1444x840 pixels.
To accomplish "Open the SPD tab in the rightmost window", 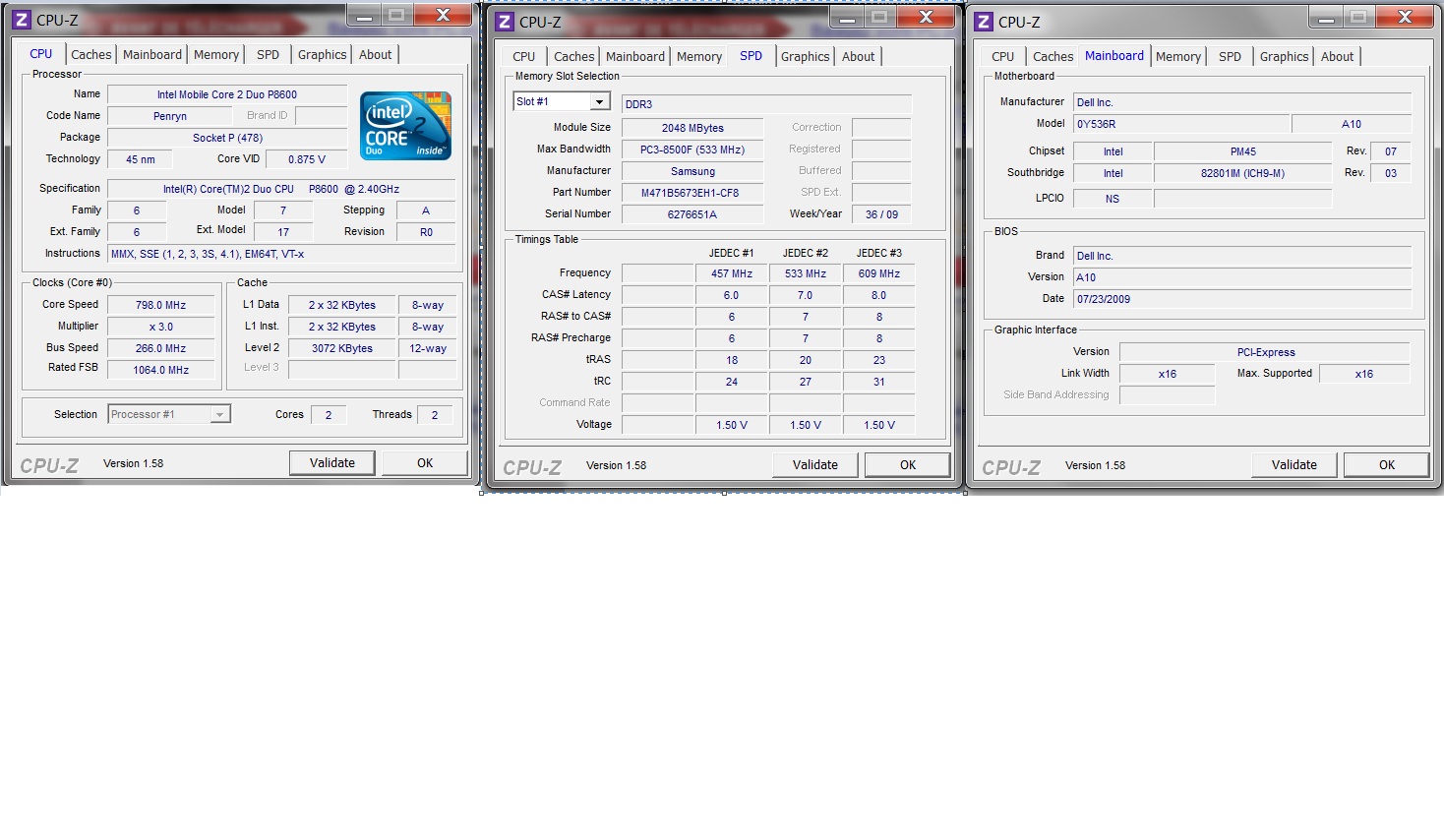I will pos(1230,57).
